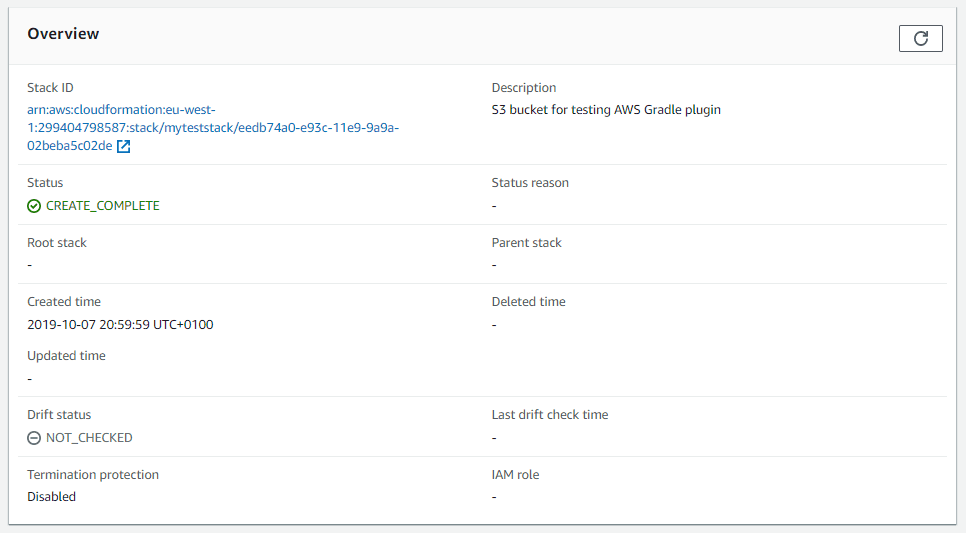Screen dimensions: 966x533
Task: Click the green check icon next to CREATE_COMPLETE
Action: coord(34,206)
